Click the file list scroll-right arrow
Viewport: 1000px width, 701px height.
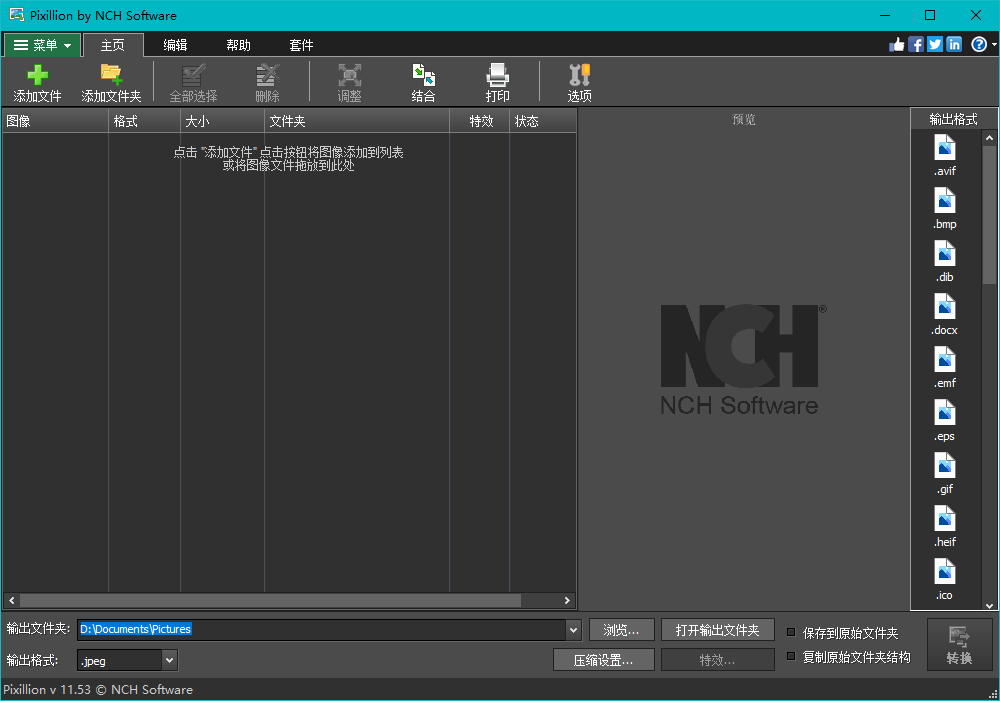(x=567, y=600)
